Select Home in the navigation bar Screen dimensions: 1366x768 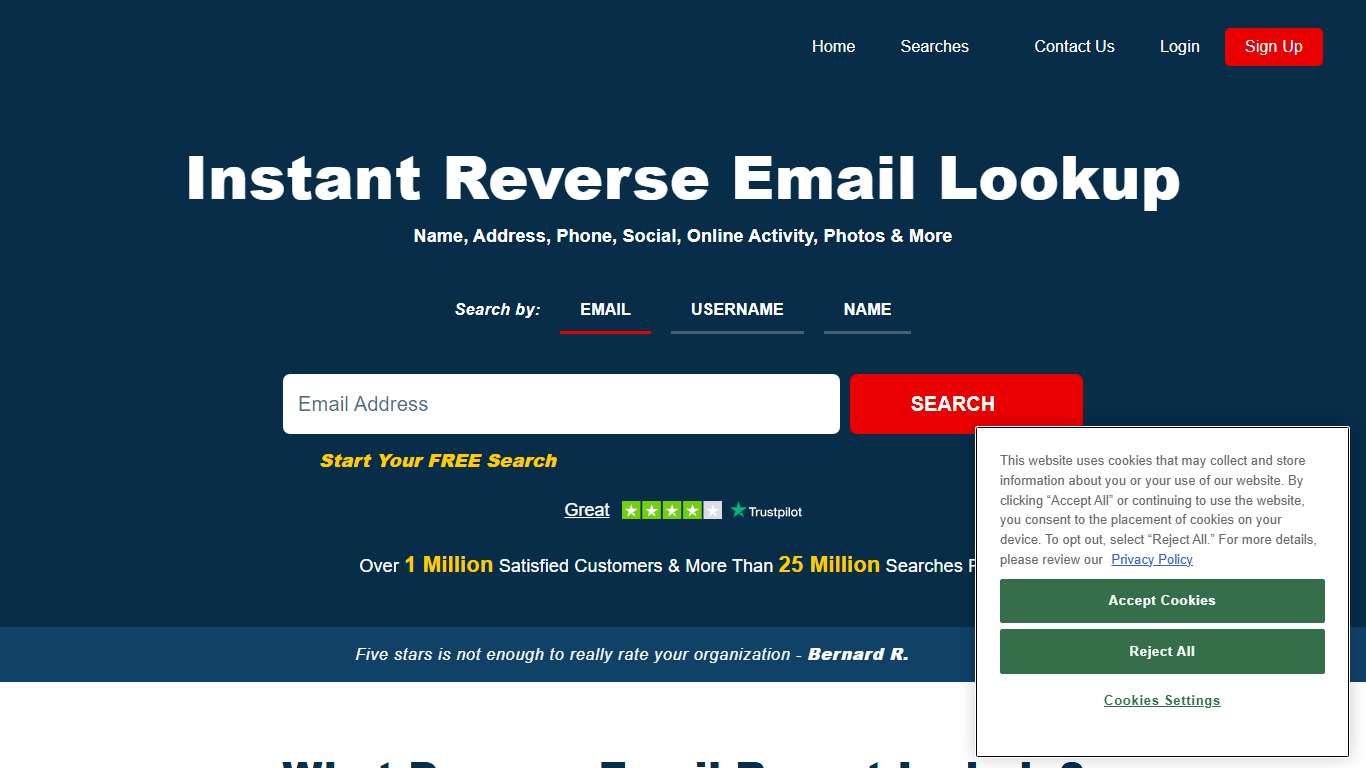click(833, 46)
